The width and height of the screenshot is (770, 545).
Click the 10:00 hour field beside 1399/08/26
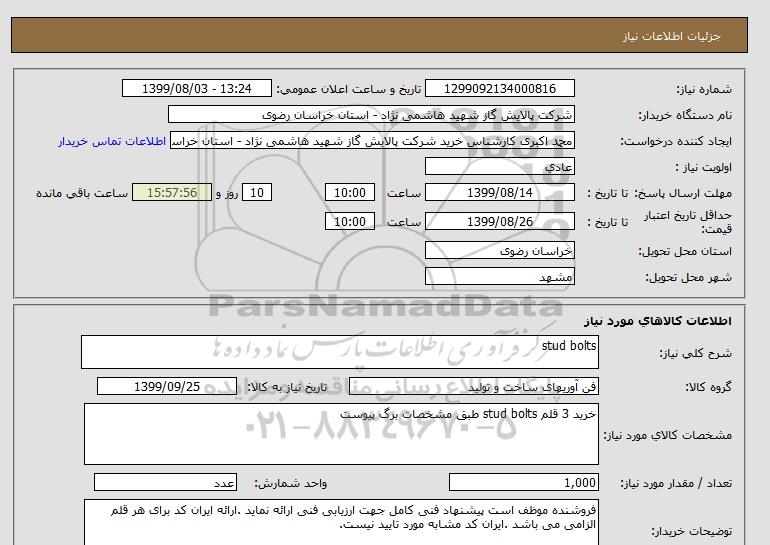click(352, 221)
